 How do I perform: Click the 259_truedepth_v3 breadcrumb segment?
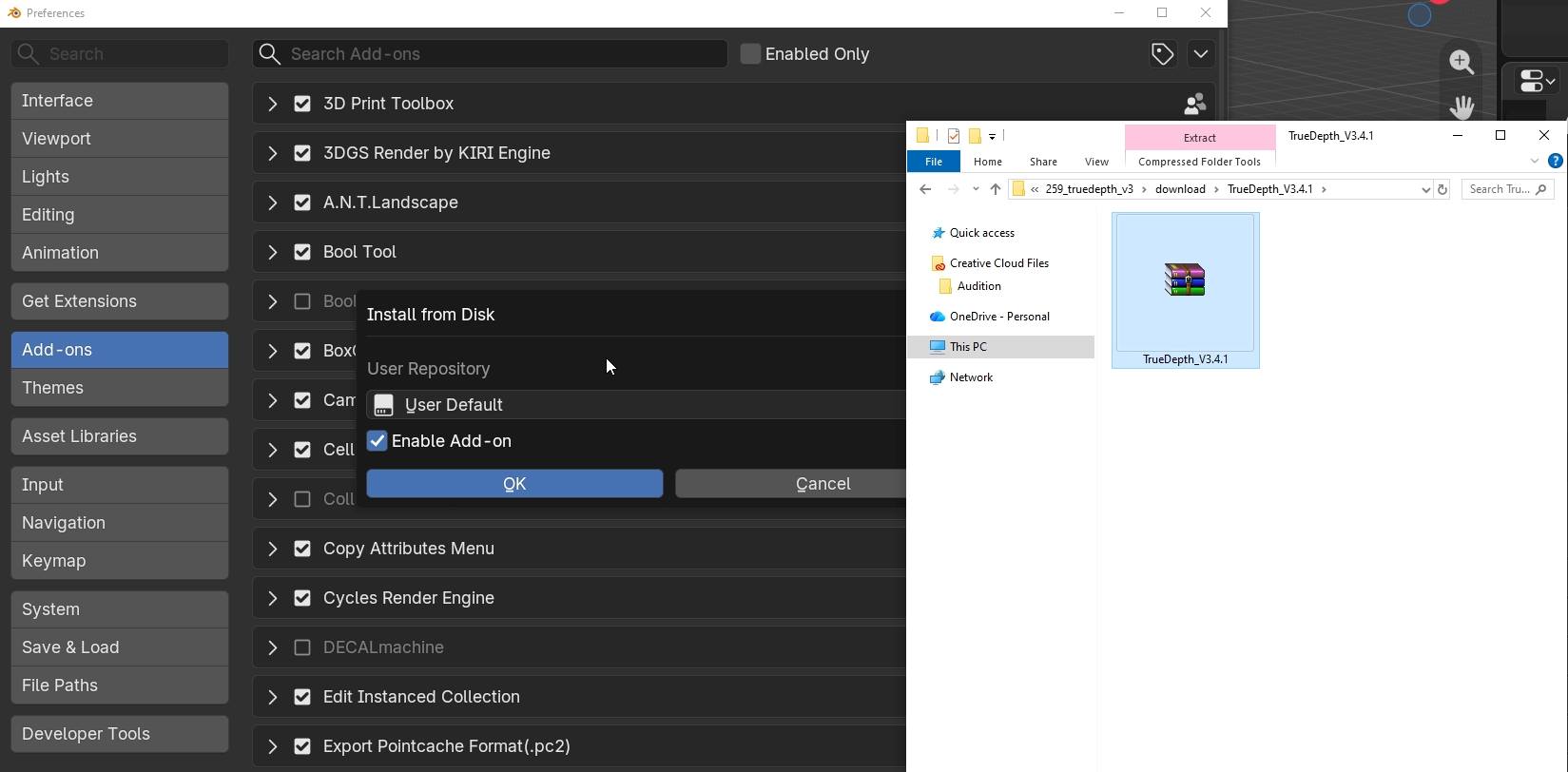(1089, 189)
